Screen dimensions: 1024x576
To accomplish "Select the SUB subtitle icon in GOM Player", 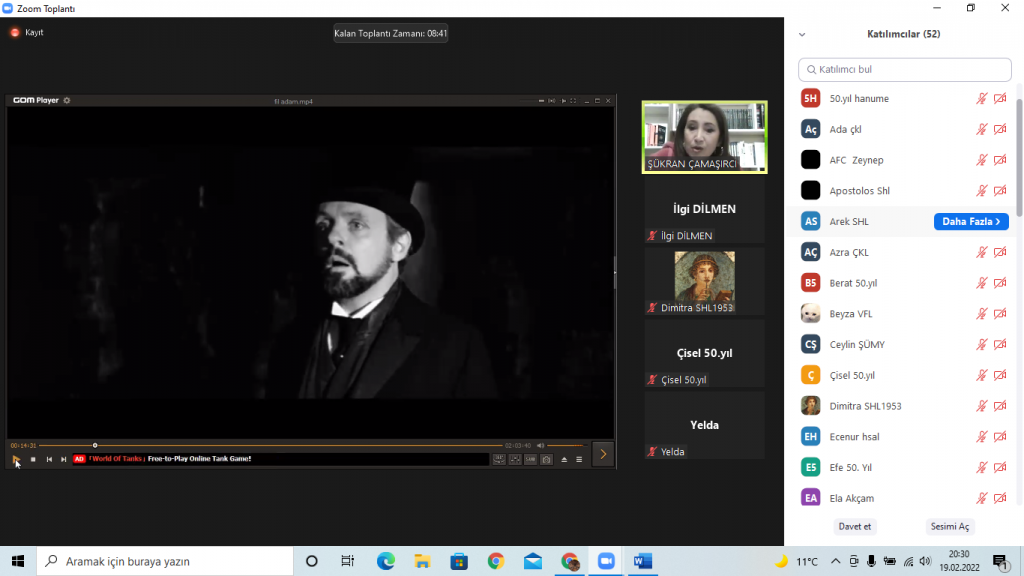I will click(530, 460).
